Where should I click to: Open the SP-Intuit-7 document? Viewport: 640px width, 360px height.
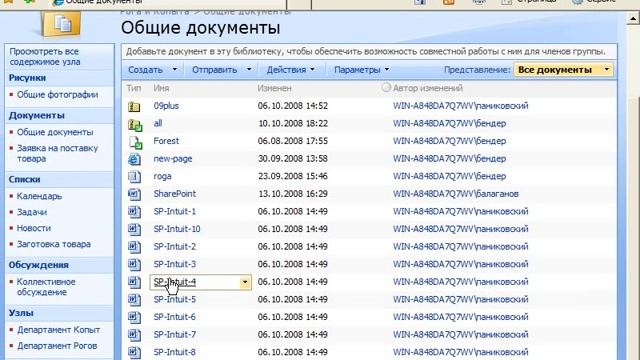pyautogui.click(x=175, y=334)
